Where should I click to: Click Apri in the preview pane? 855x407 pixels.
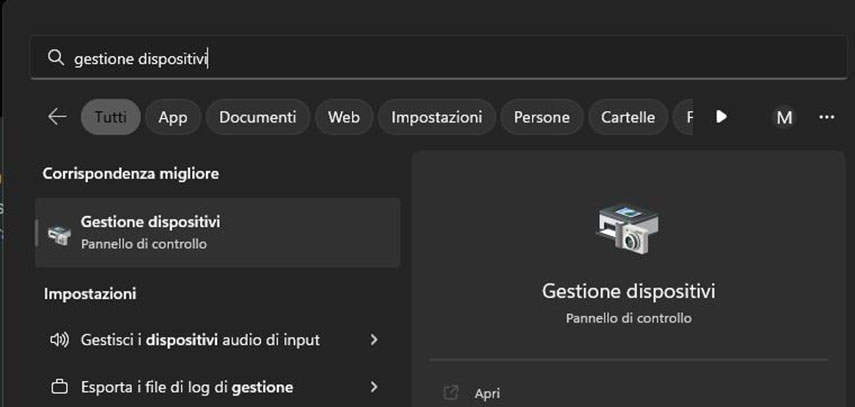point(487,393)
